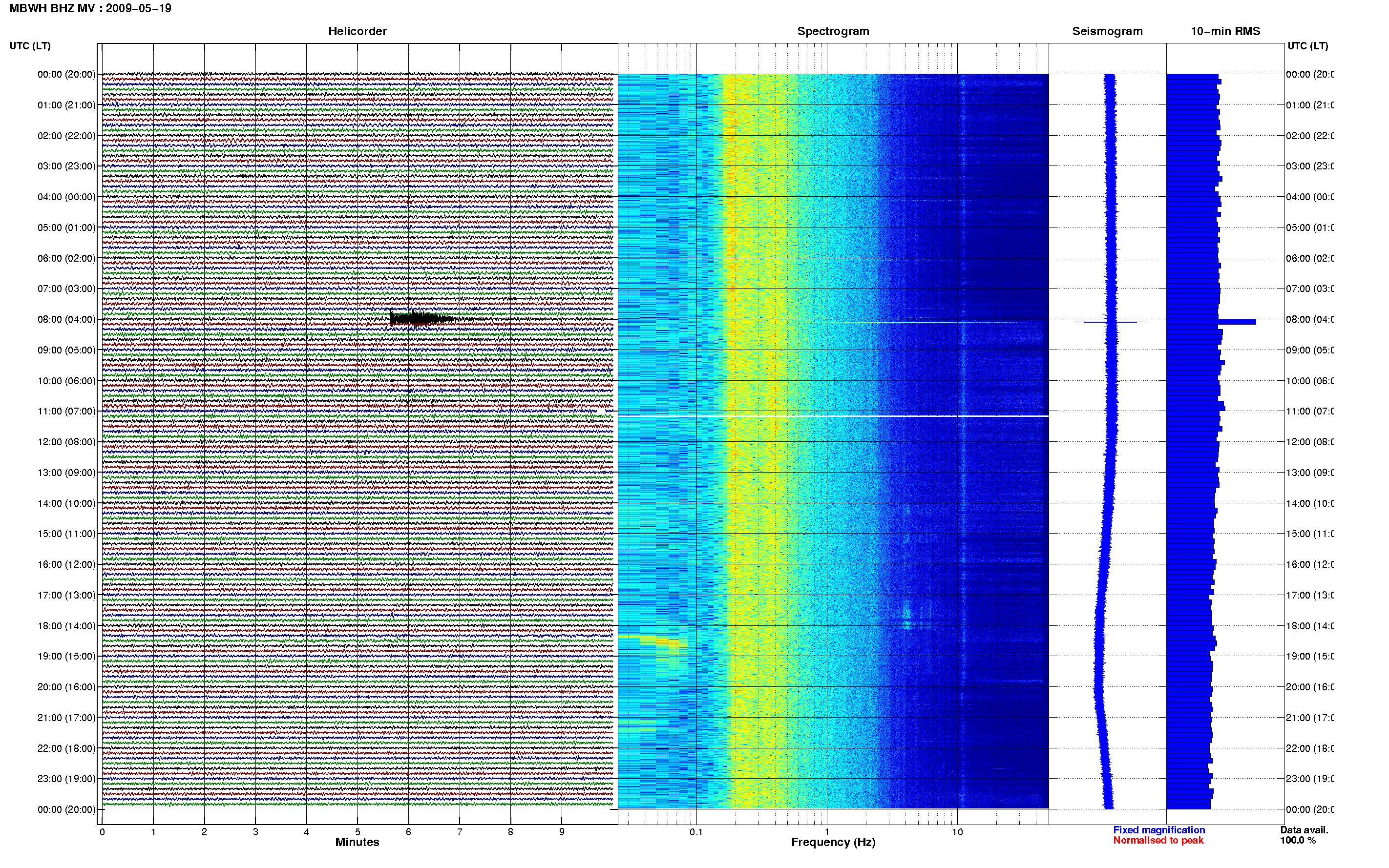Screen dimensions: 1389x868
Task: Select the left time label 15:00 (11:00)
Action: click(66, 533)
